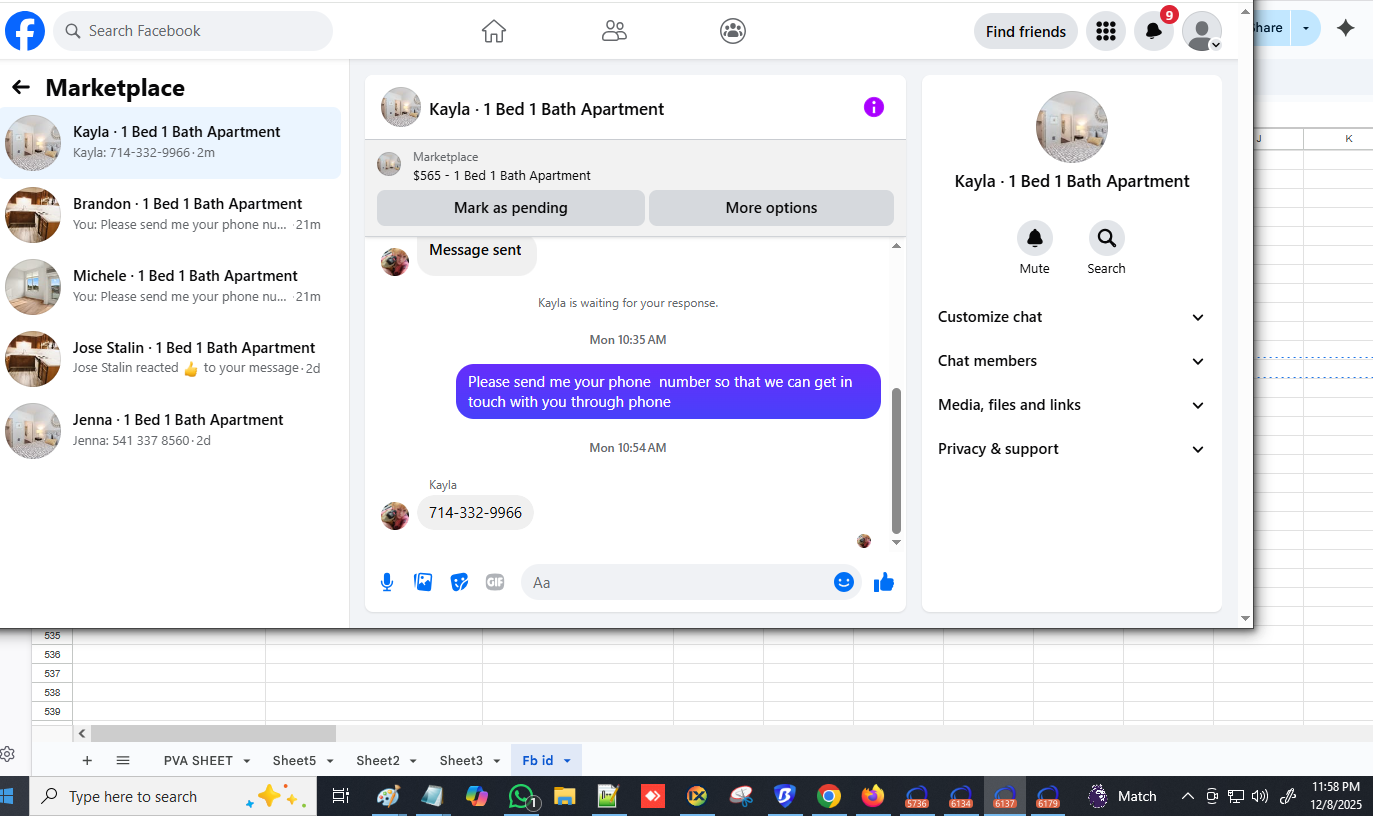
Task: Open the PVA SHEET tab dropdown arrow
Action: click(x=247, y=761)
